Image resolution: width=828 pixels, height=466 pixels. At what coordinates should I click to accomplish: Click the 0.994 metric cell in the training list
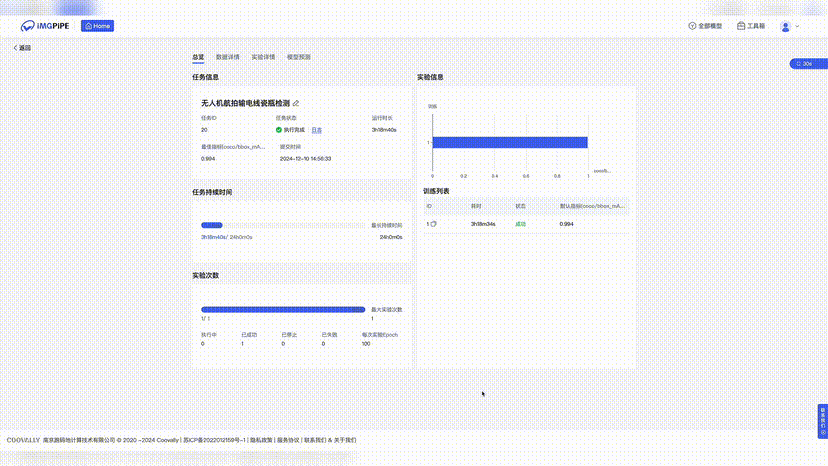(566, 224)
